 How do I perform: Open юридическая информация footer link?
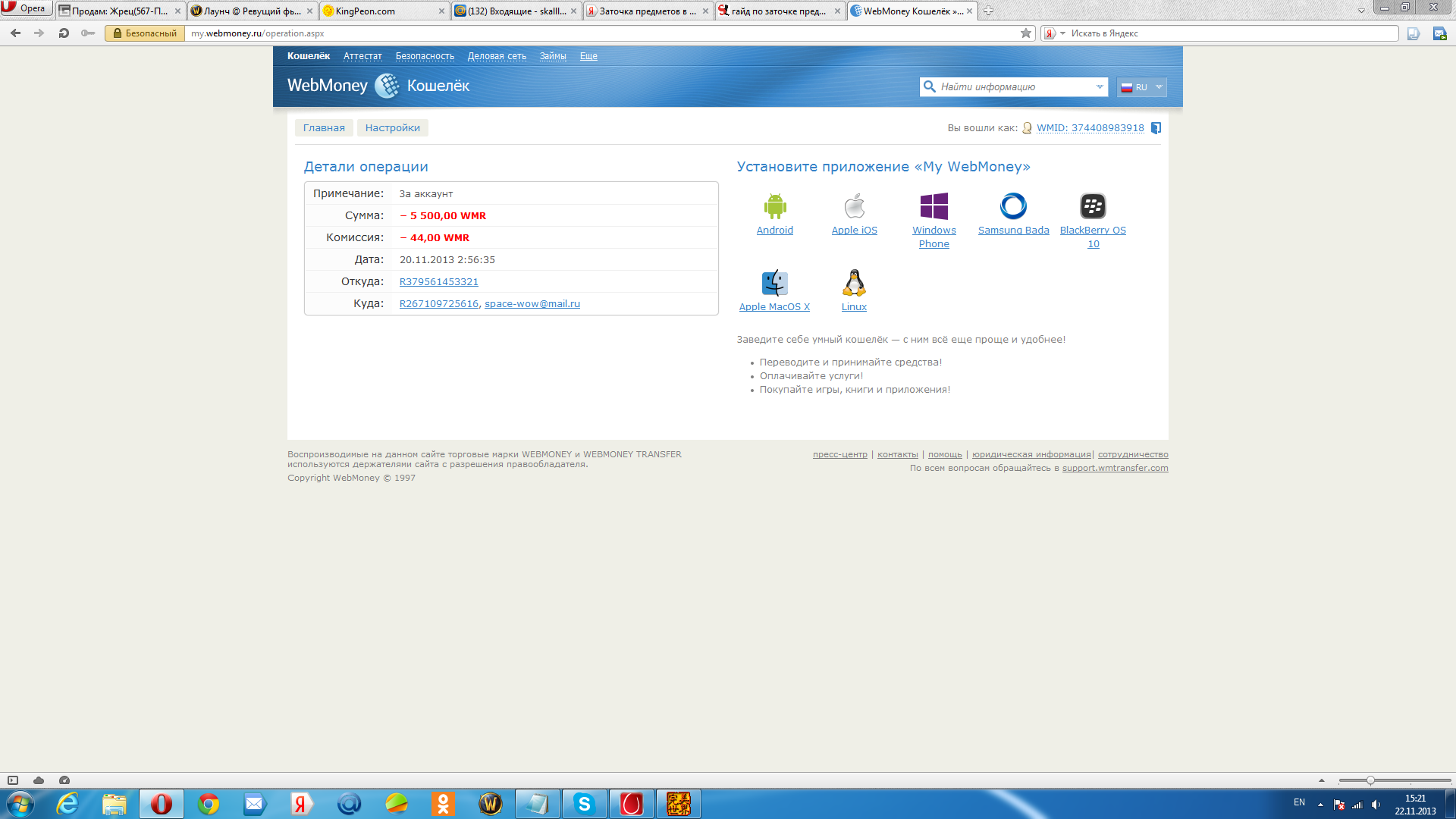[1031, 455]
